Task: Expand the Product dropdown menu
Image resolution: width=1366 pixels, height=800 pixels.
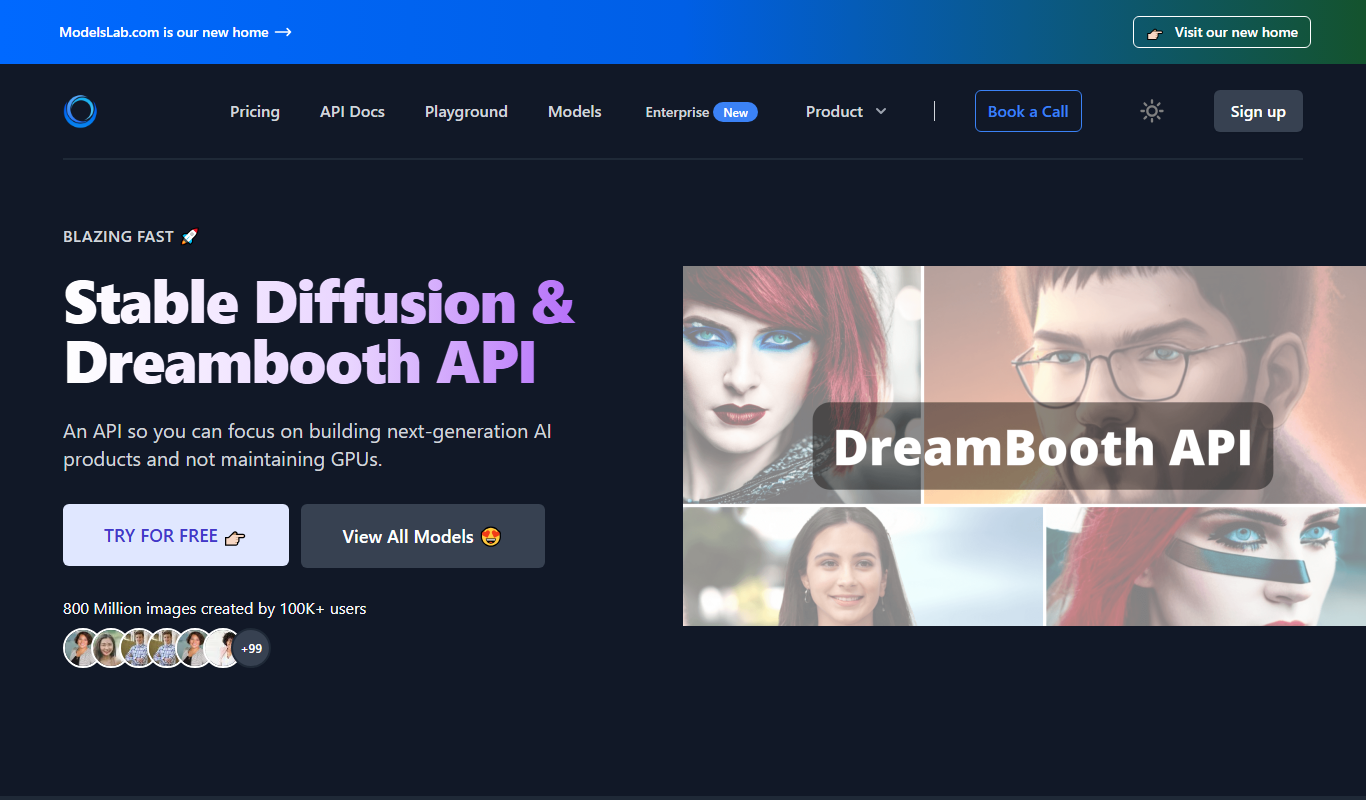Action: tap(846, 111)
